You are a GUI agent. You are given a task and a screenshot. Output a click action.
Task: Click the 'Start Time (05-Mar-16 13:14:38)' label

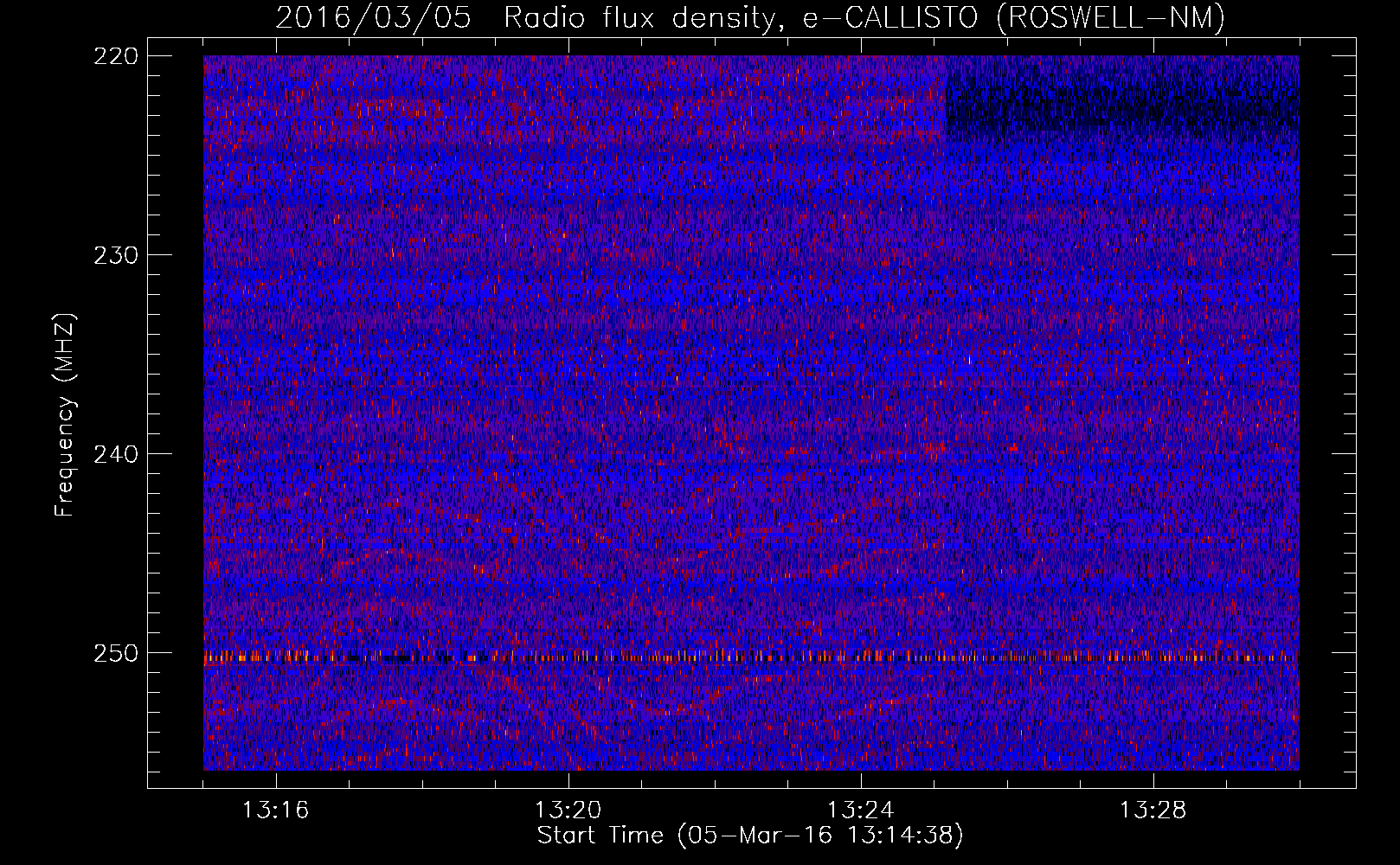tap(750, 836)
